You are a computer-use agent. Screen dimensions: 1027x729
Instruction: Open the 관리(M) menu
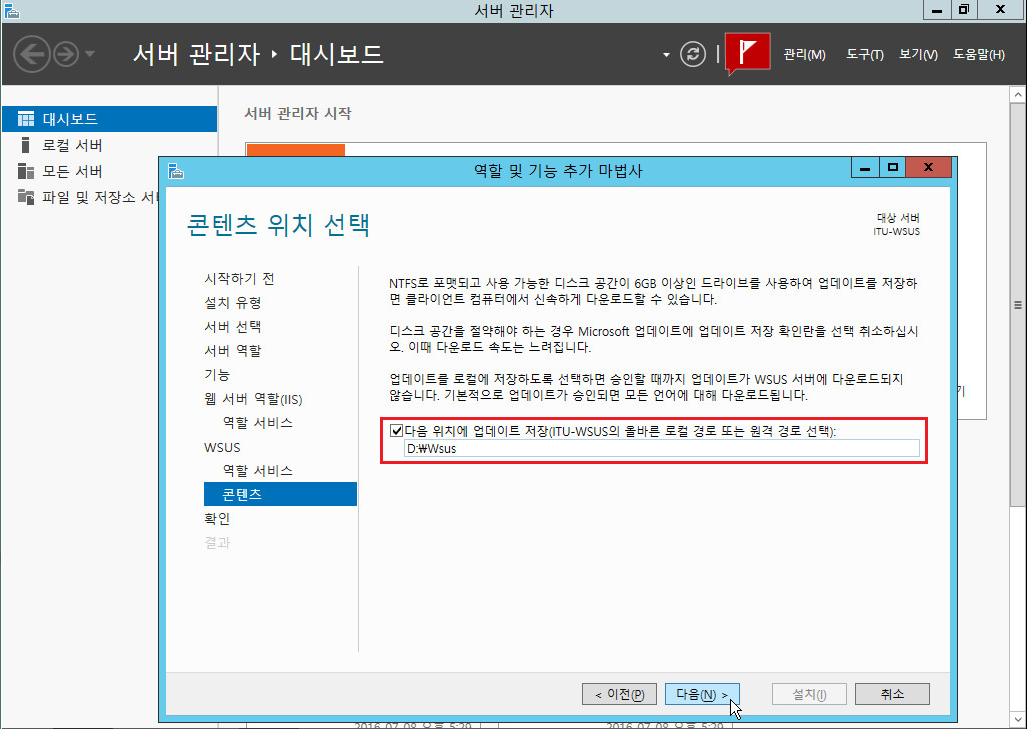point(804,54)
